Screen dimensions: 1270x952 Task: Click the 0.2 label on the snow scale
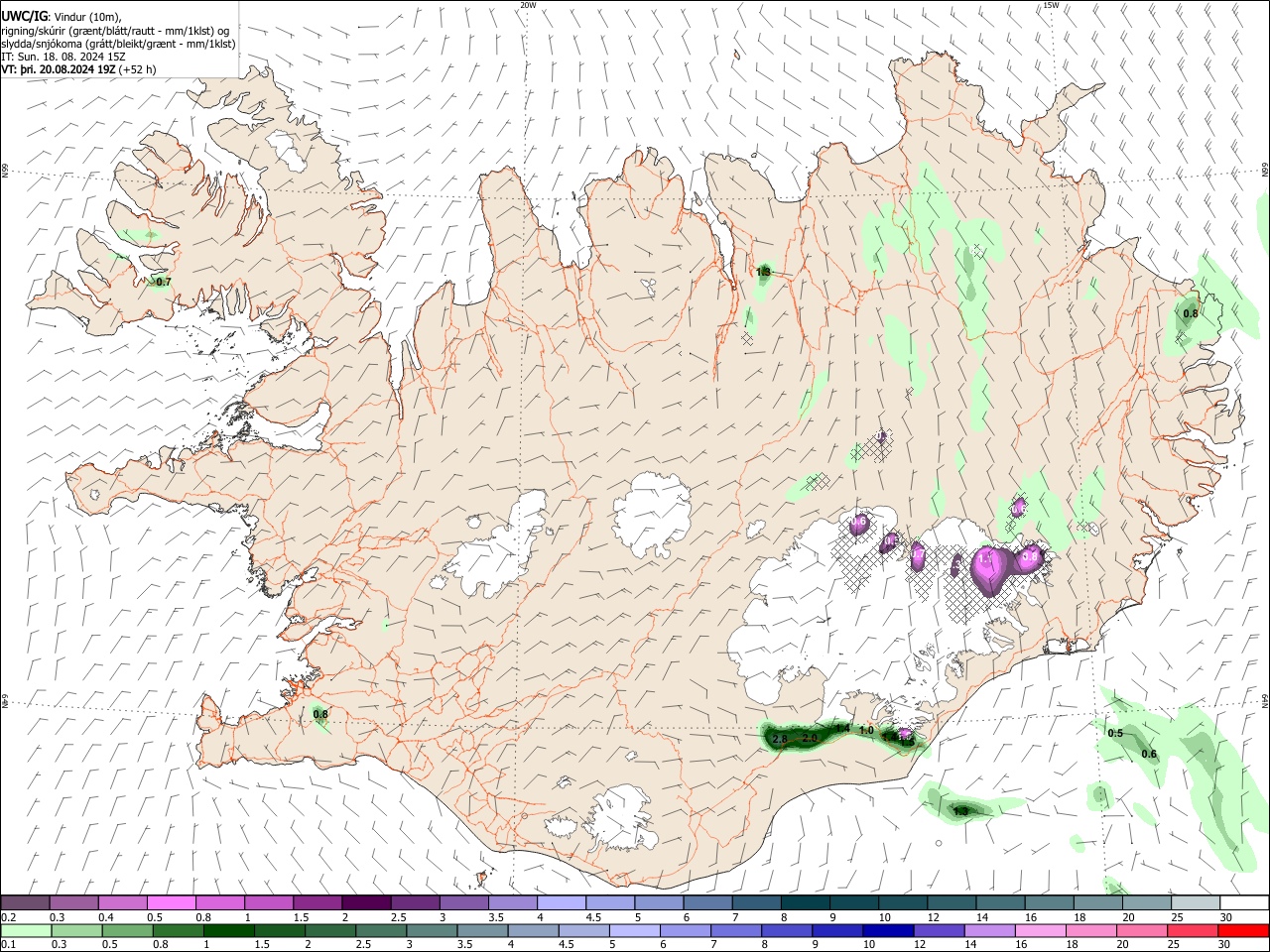[9, 917]
